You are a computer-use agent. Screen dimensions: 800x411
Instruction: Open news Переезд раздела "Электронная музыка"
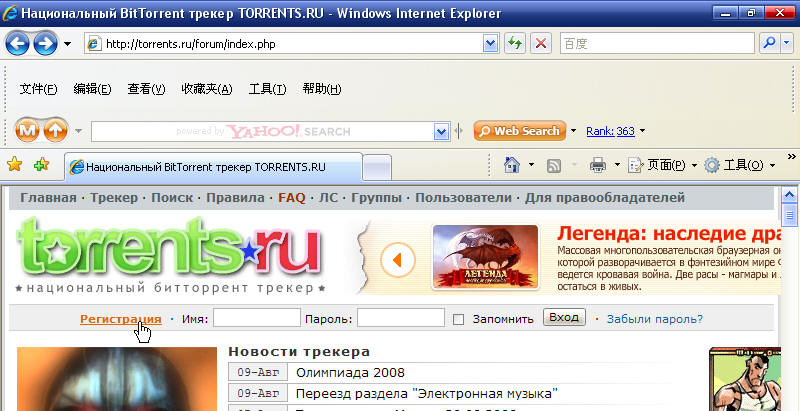[427, 394]
